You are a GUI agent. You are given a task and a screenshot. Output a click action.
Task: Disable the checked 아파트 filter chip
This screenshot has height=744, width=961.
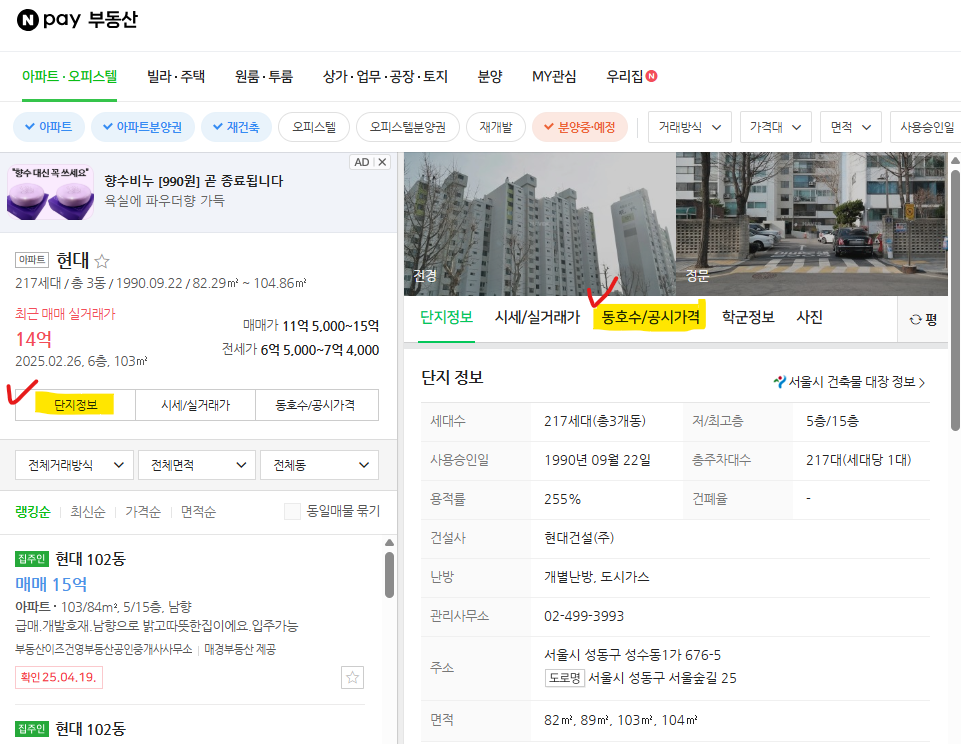click(48, 127)
